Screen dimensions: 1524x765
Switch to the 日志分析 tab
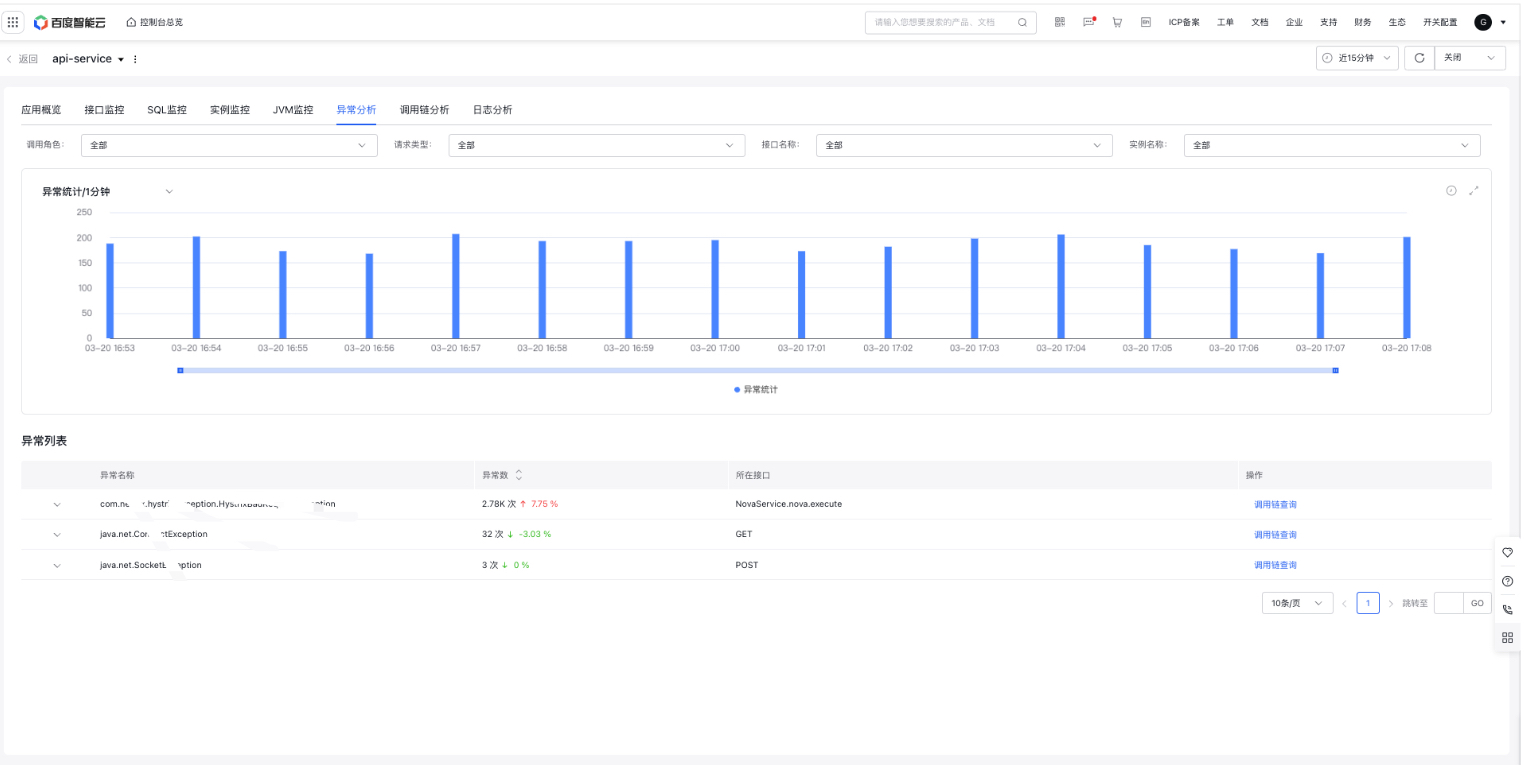pos(492,110)
